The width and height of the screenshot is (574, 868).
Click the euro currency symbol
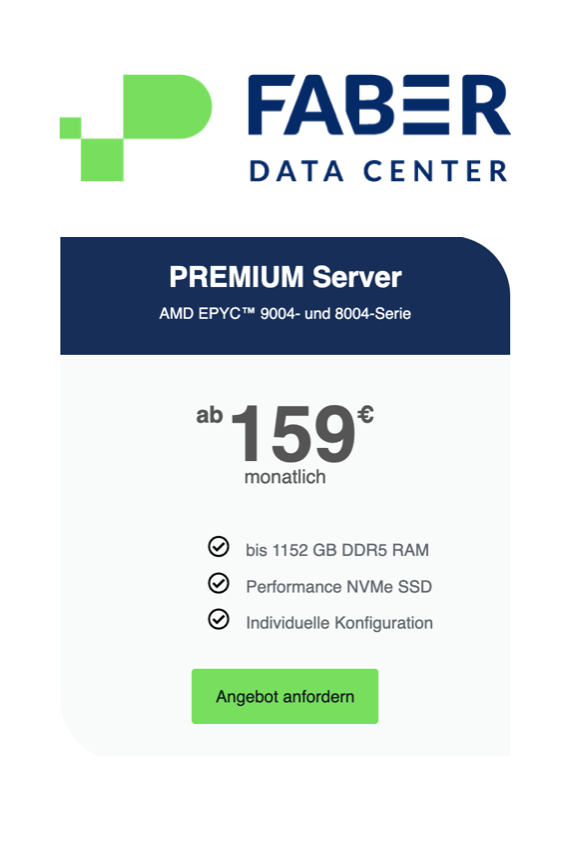(365, 415)
